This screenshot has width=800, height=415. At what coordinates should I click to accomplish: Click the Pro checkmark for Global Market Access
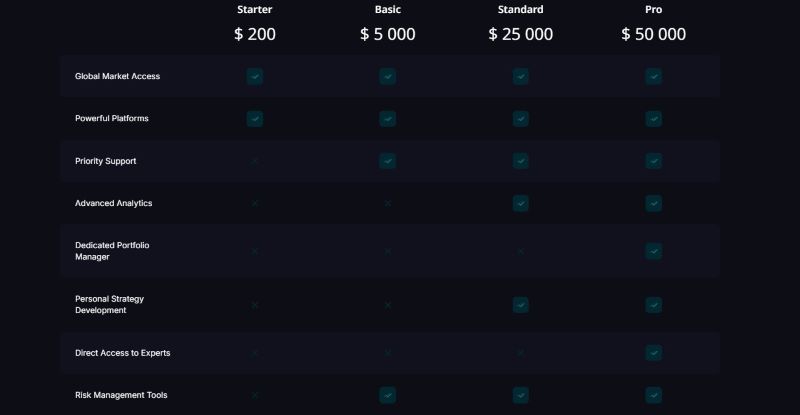653,76
